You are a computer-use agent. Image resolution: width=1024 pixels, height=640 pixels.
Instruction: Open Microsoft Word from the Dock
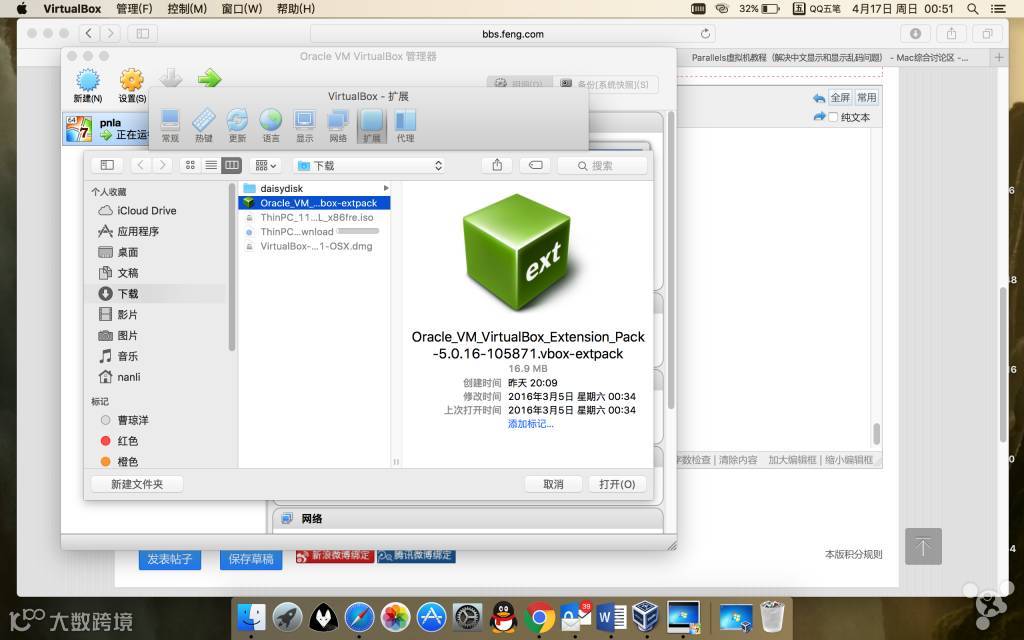(x=611, y=617)
